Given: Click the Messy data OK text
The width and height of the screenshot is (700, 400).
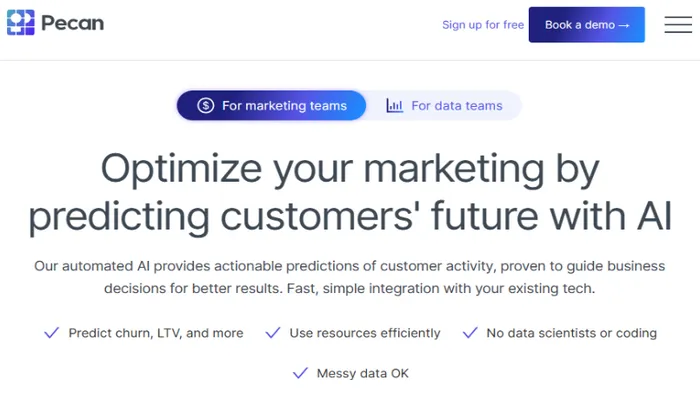Looking at the screenshot, I should [363, 373].
